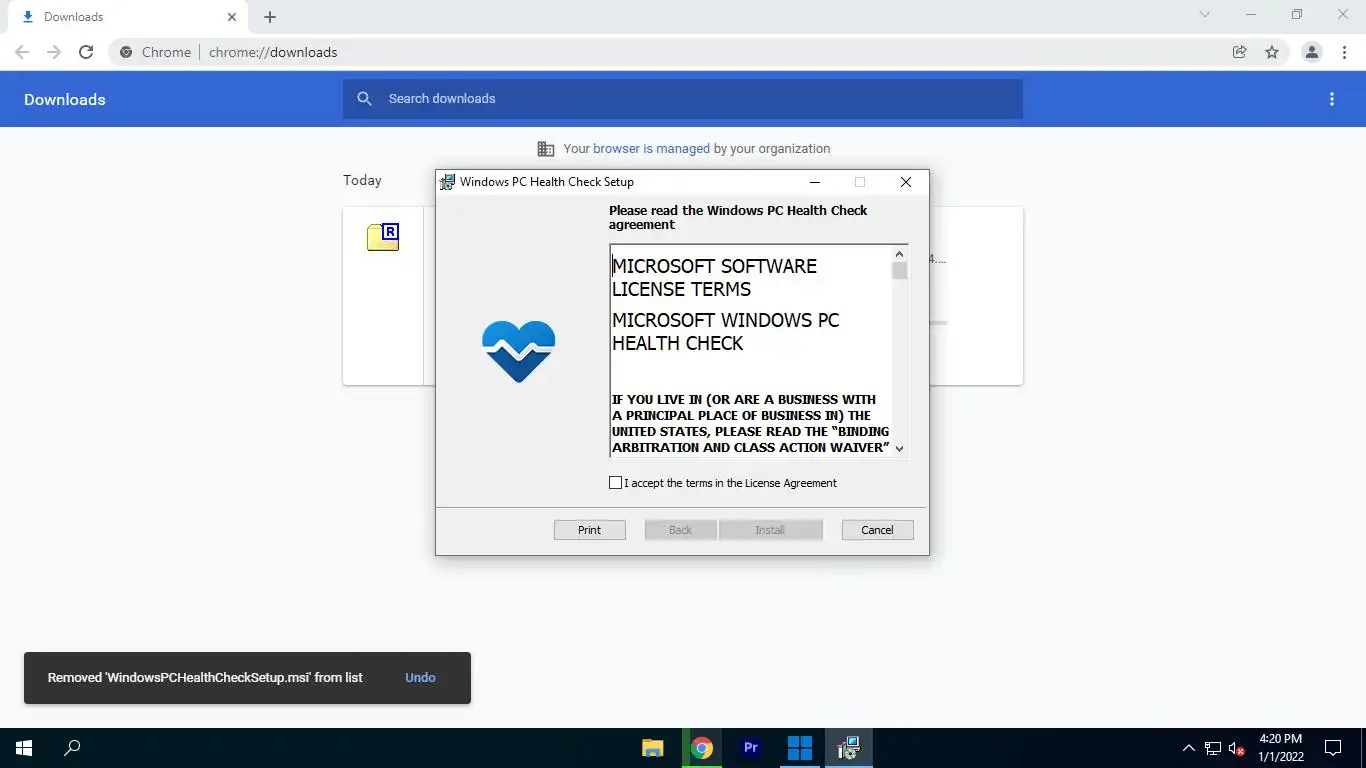Reload the Chrome page
This screenshot has height=768, width=1366.
(x=86, y=52)
